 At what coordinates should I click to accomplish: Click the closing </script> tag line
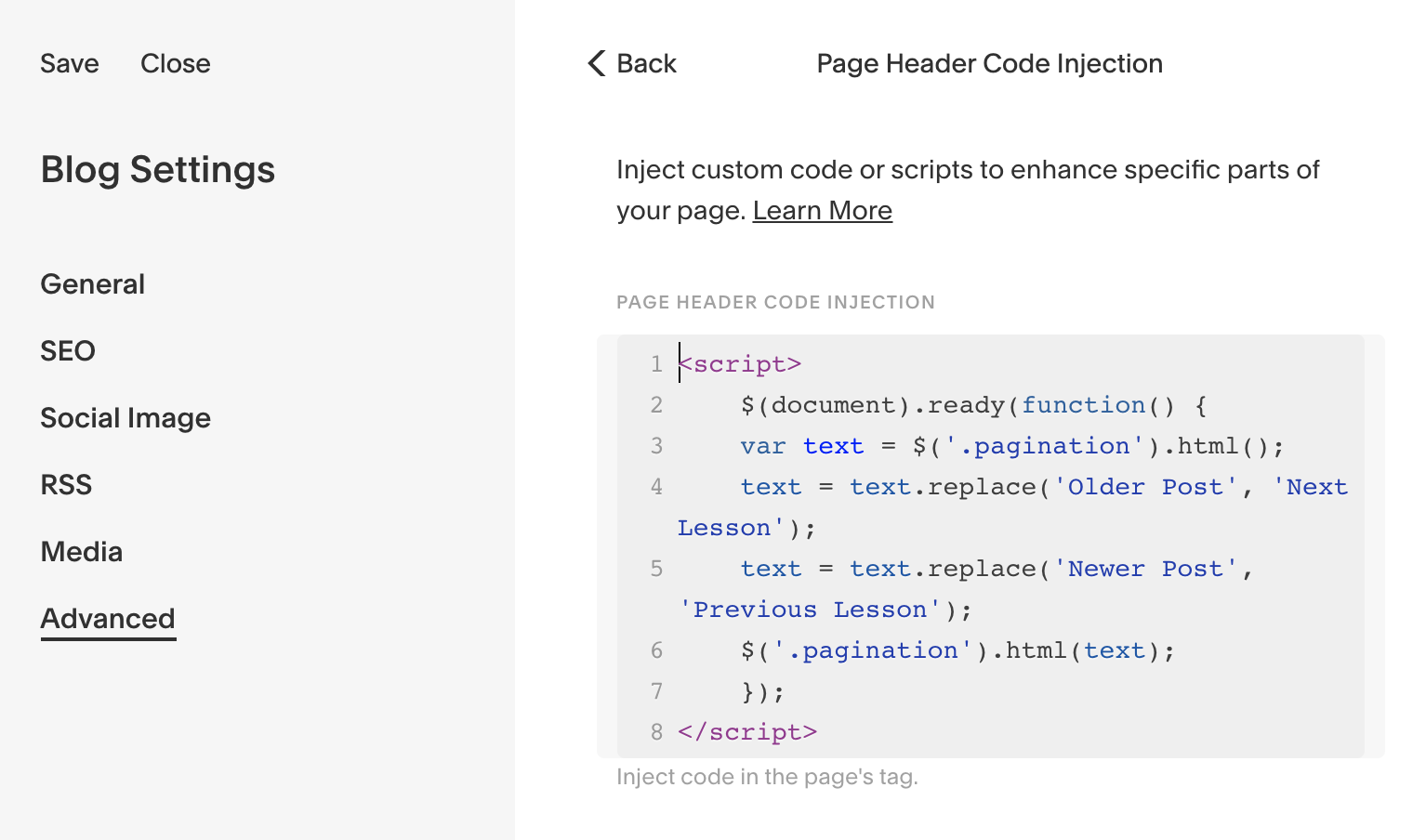pos(747,732)
